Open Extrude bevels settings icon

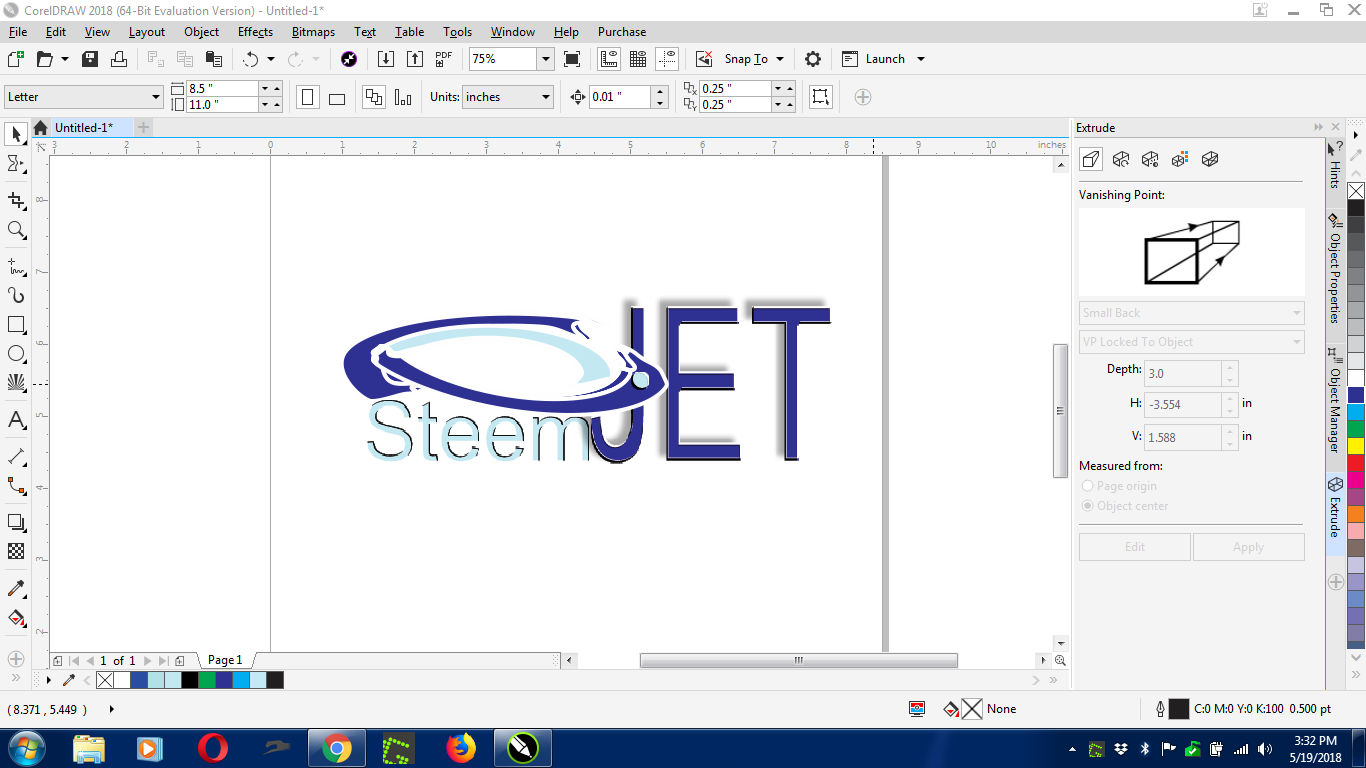tap(1209, 159)
